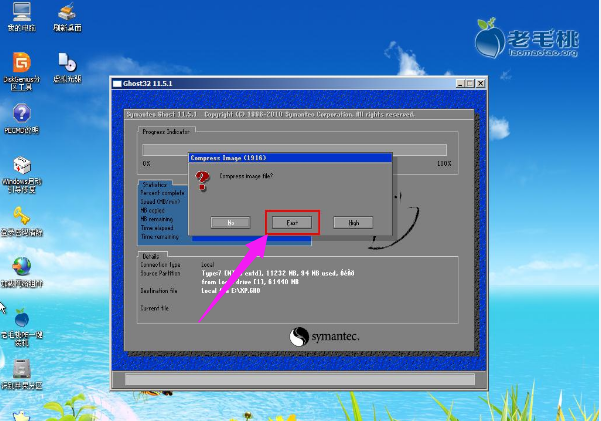Choose No in Compress Image dialog
This screenshot has width=601, height=421.
pos(231,222)
